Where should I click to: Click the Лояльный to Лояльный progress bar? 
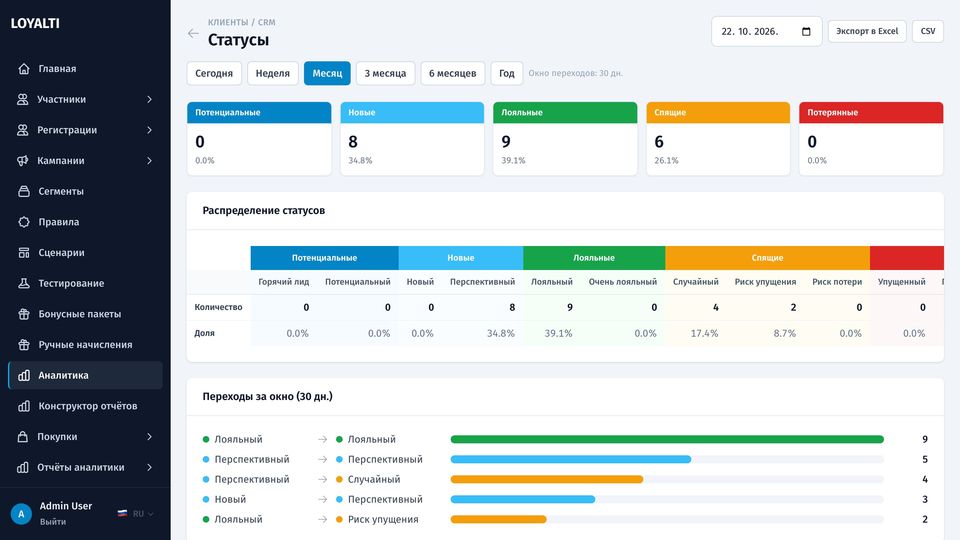coord(667,439)
